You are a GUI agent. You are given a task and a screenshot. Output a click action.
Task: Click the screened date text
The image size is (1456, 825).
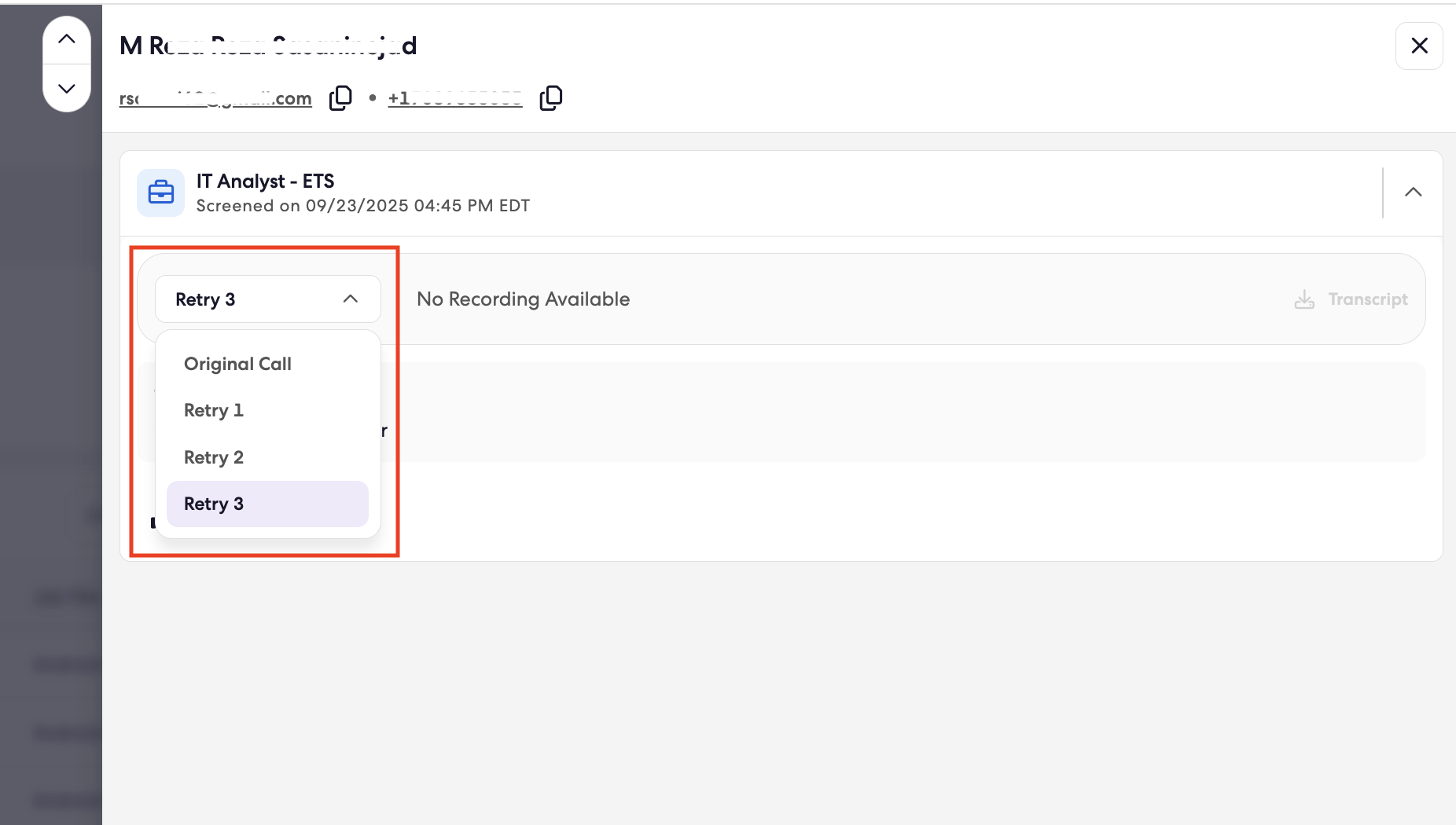363,206
